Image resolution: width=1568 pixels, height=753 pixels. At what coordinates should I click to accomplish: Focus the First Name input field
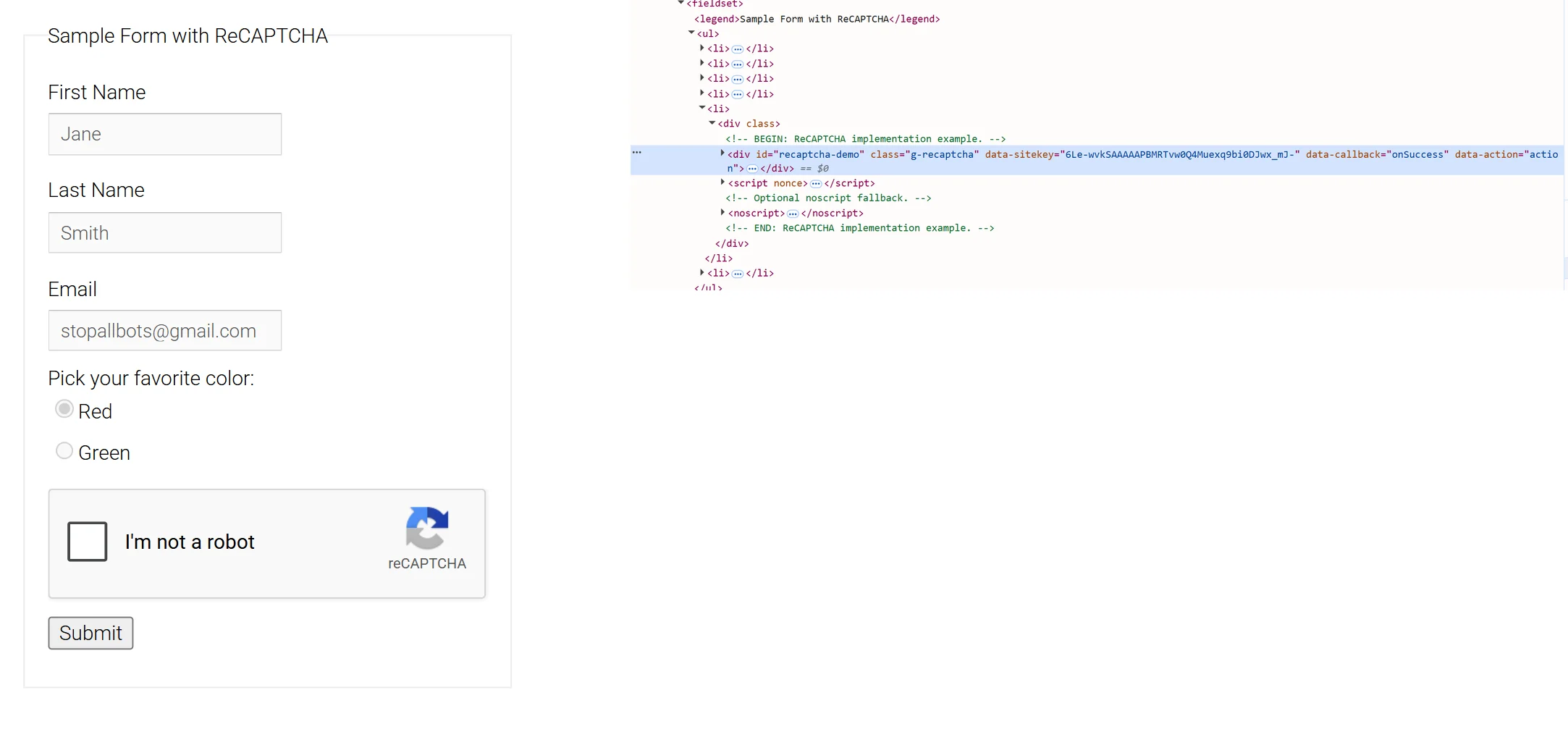tap(165, 134)
